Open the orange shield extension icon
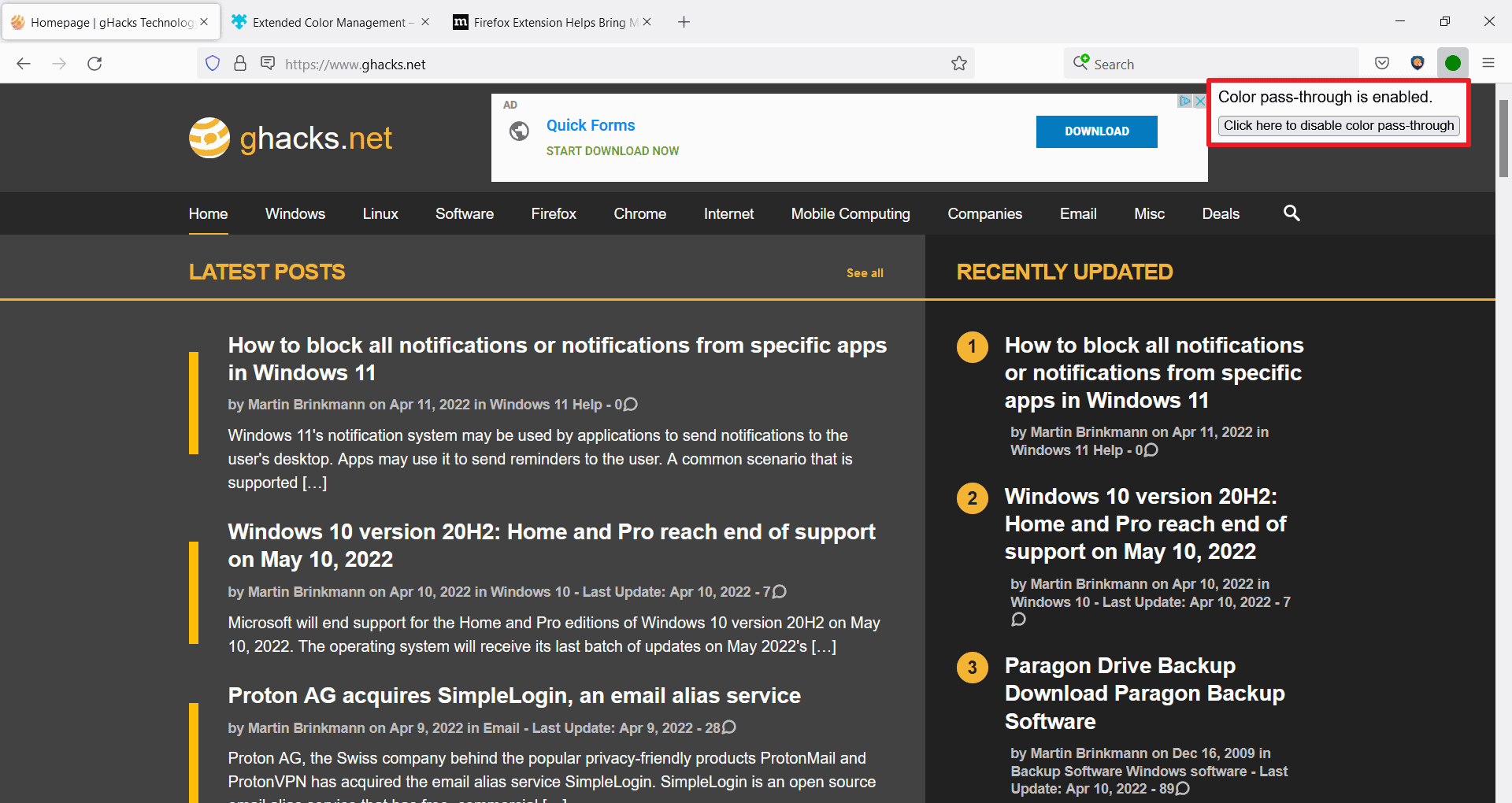 (x=1417, y=64)
